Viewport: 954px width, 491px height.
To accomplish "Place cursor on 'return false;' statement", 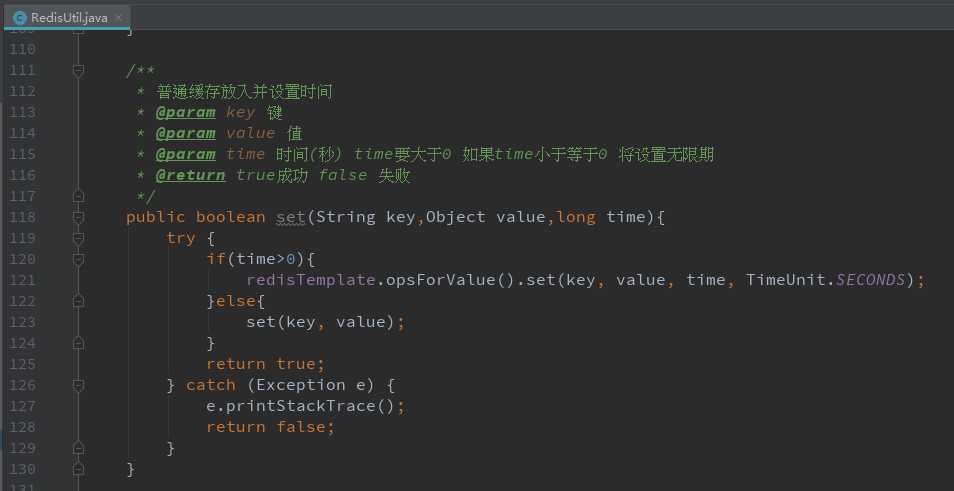I will [x=270, y=427].
